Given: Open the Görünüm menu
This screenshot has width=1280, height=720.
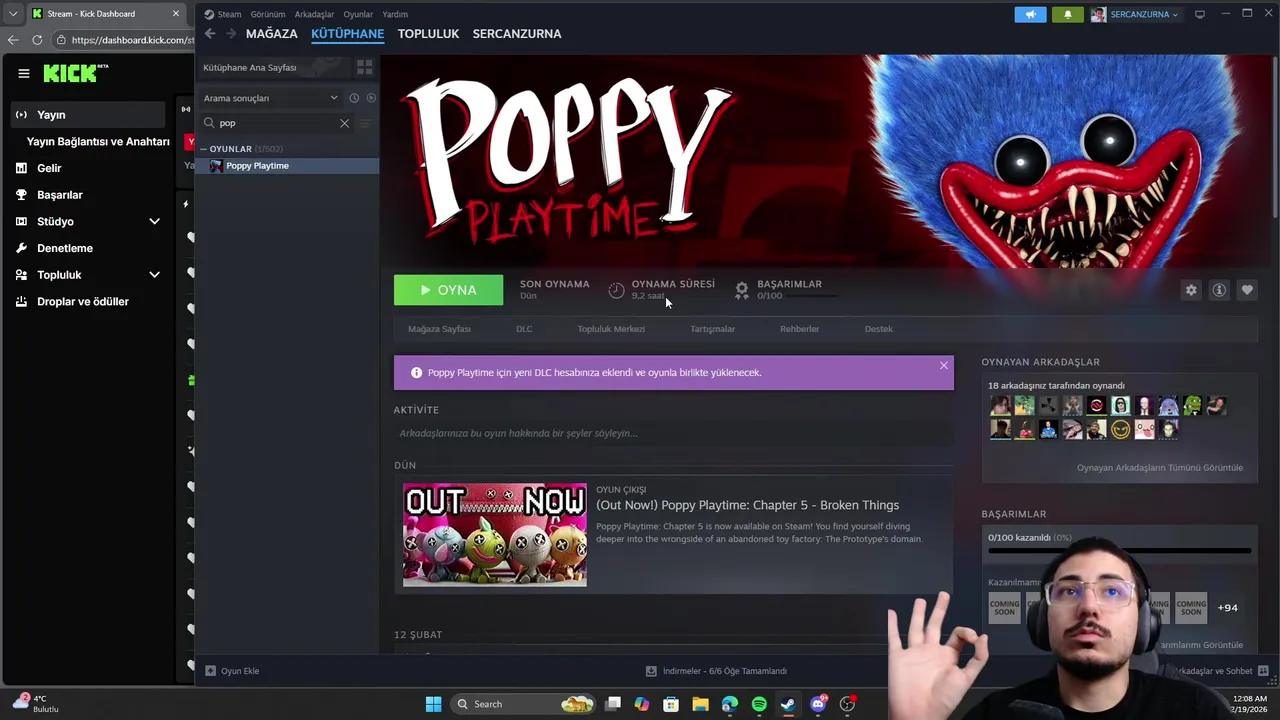Looking at the screenshot, I should point(267,14).
